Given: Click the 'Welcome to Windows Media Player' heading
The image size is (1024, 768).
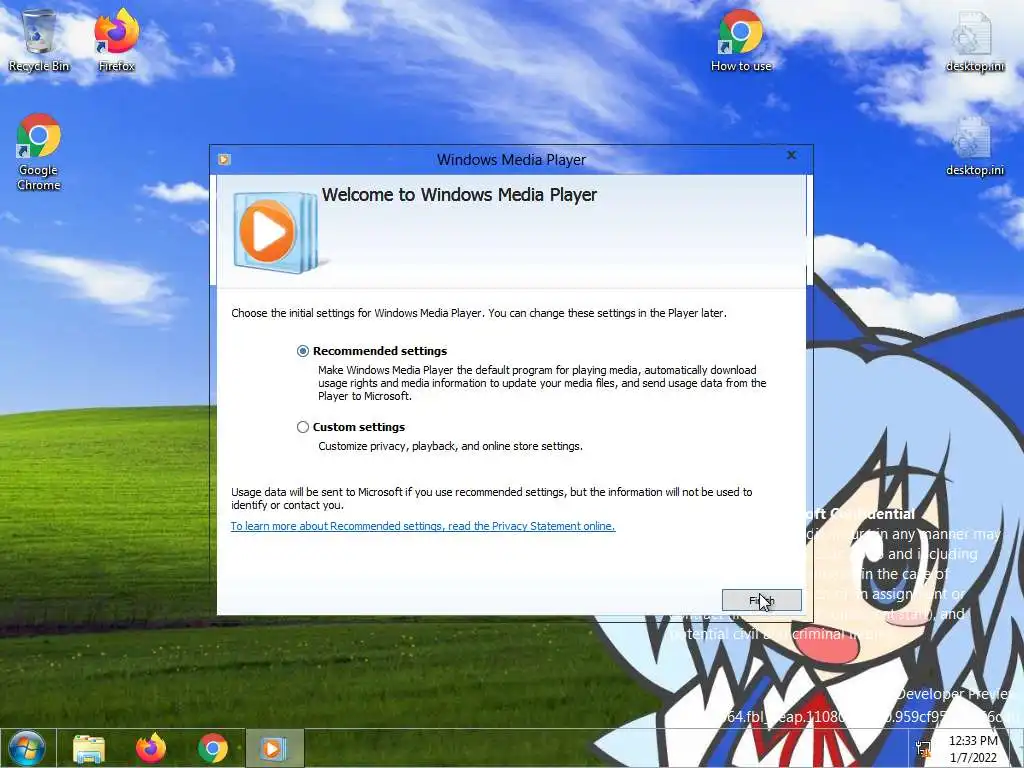Looking at the screenshot, I should tap(459, 195).
